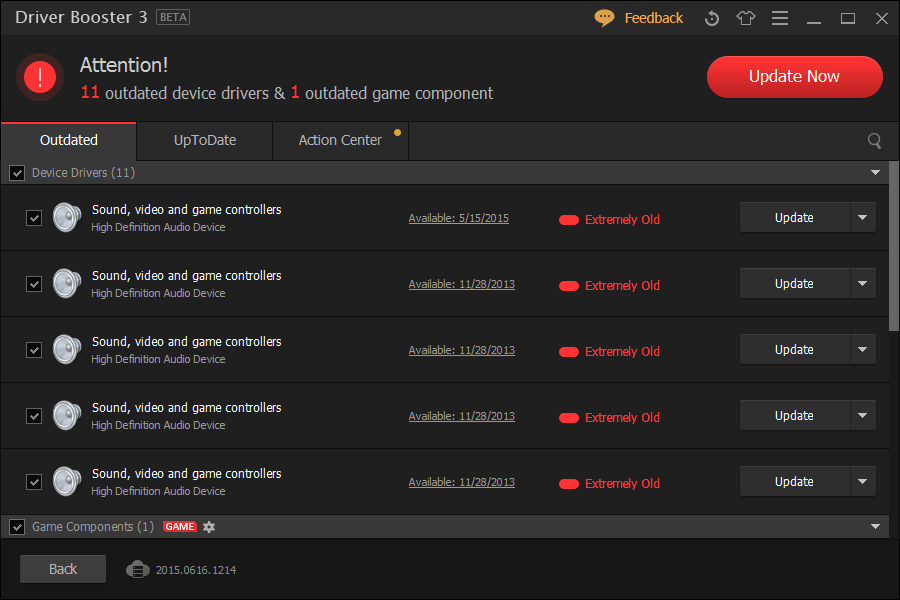The height and width of the screenshot is (600, 900).
Task: Switch to the UpToDate tab
Action: (205, 141)
